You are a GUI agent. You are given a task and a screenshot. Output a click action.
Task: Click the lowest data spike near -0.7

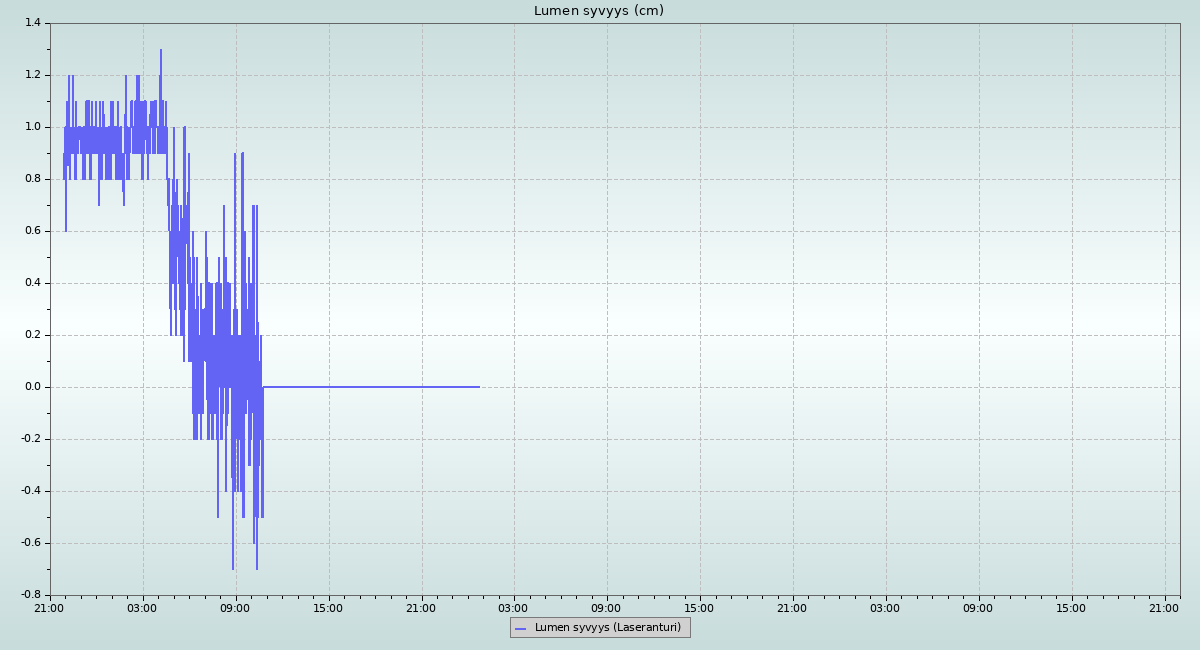(x=233, y=567)
